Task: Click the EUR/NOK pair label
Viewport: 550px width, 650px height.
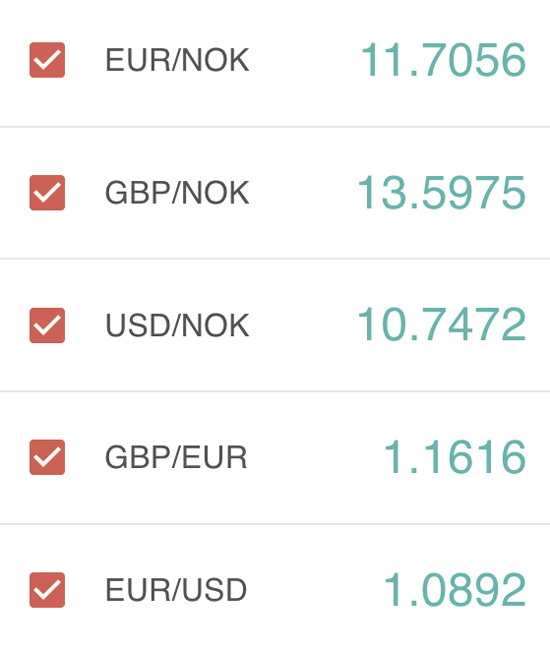Action: click(x=177, y=60)
